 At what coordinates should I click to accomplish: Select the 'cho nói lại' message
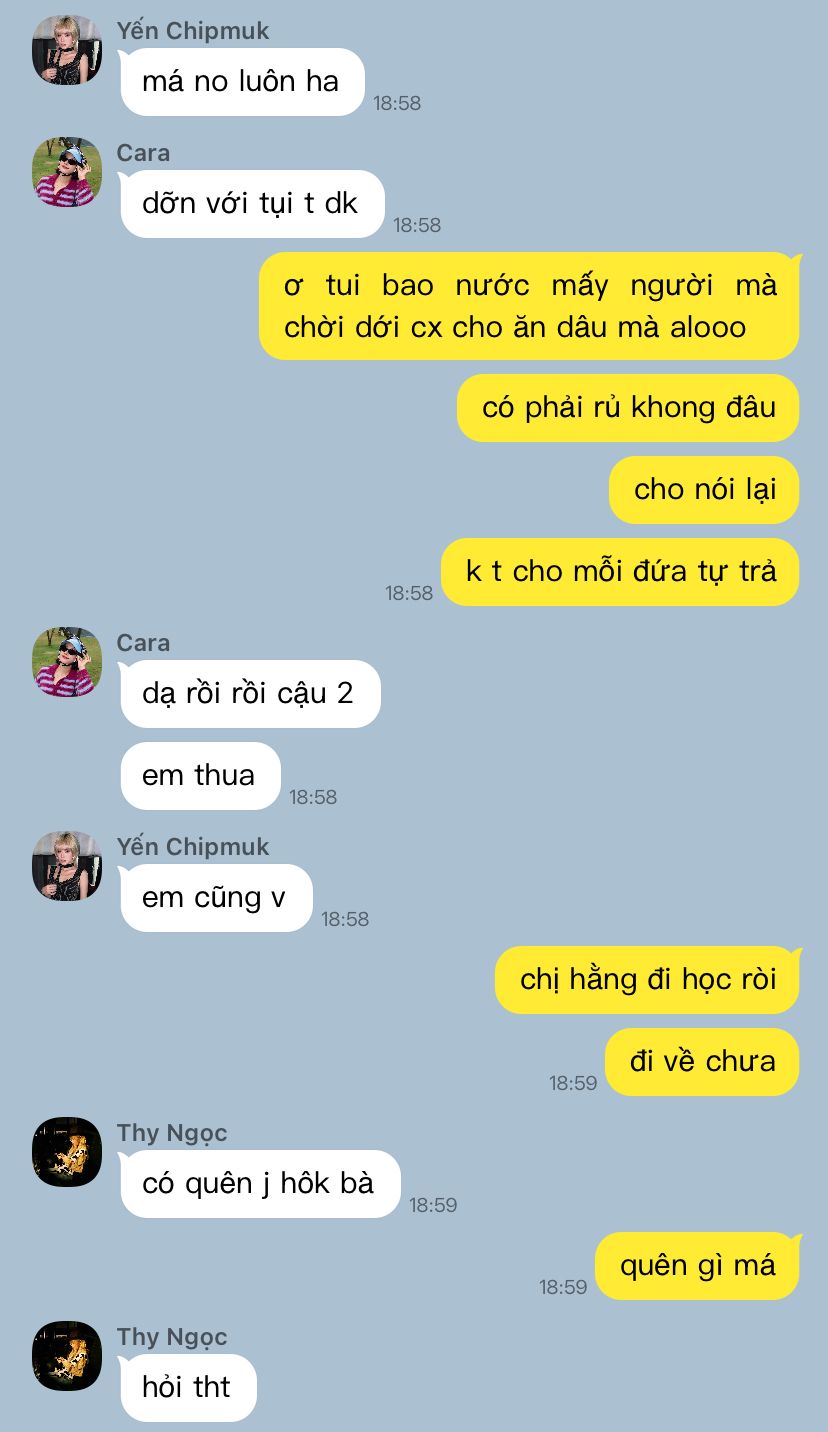(x=704, y=490)
